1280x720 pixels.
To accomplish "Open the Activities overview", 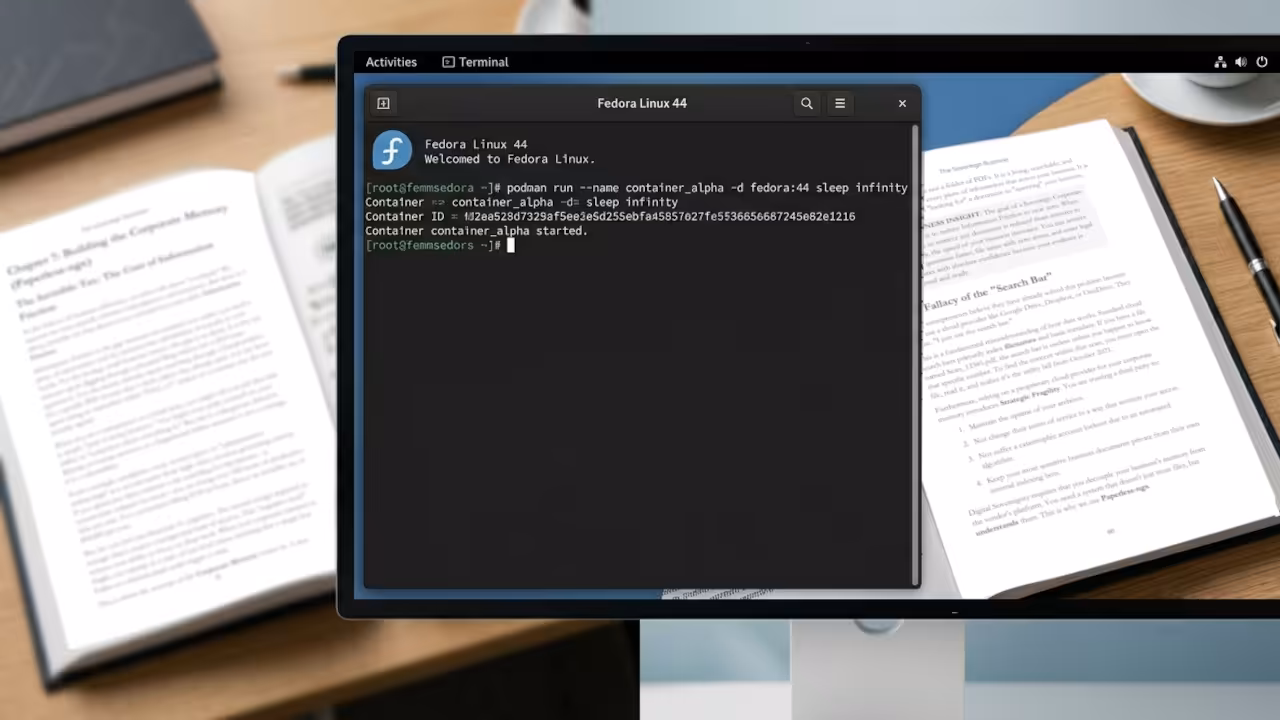I will [391, 62].
